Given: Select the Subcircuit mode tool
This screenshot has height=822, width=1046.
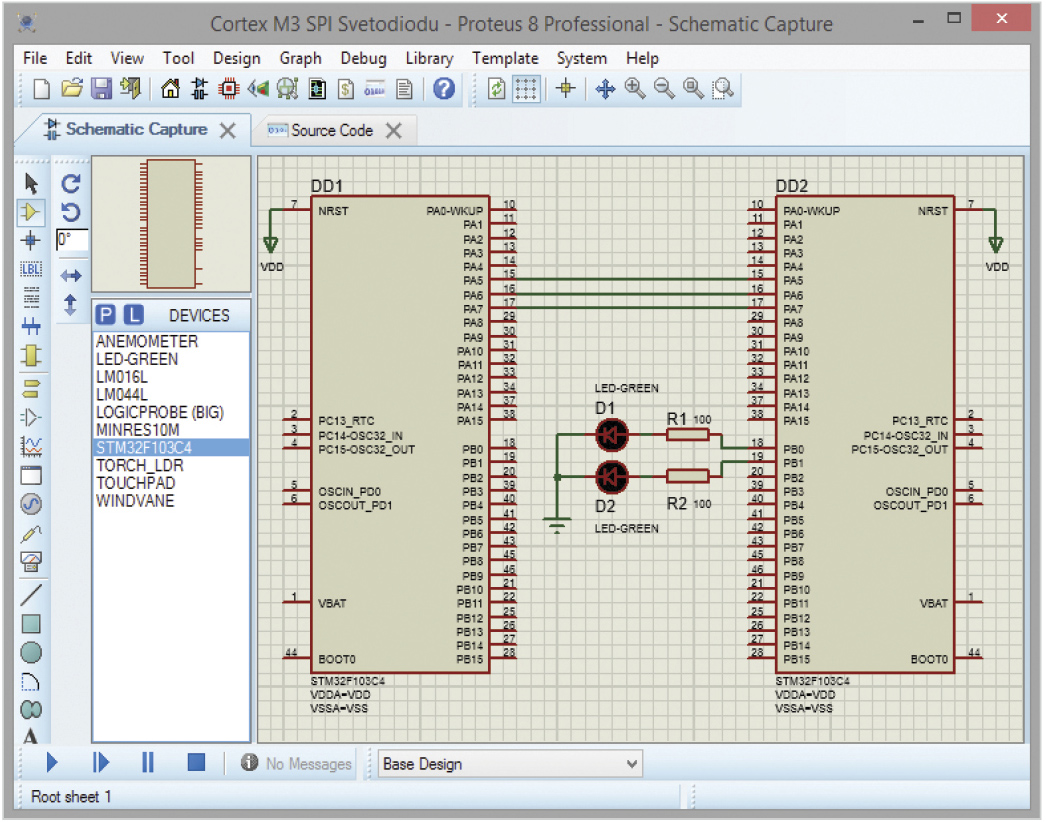Looking at the screenshot, I should 31,356.
